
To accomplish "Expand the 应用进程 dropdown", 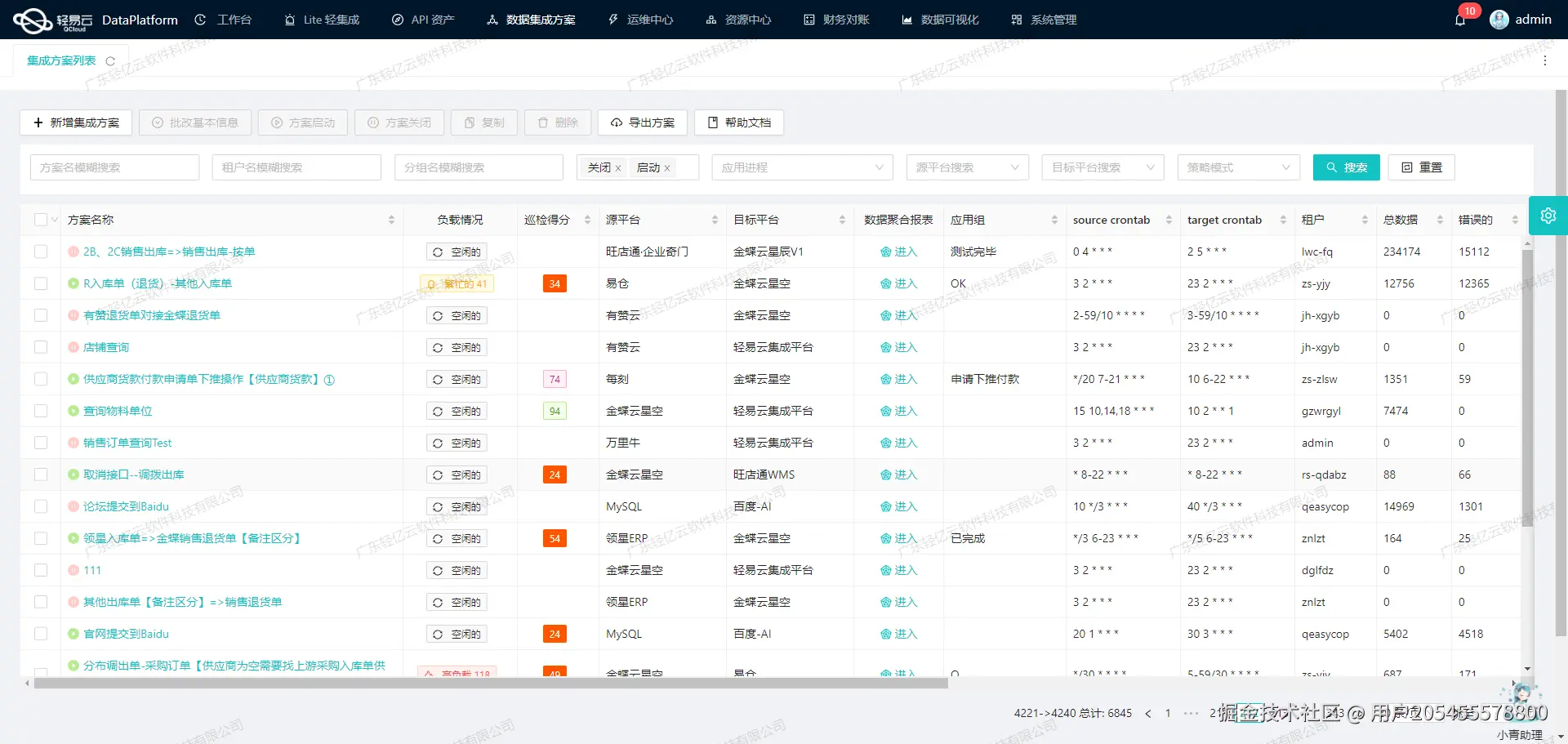I will pyautogui.click(x=802, y=167).
